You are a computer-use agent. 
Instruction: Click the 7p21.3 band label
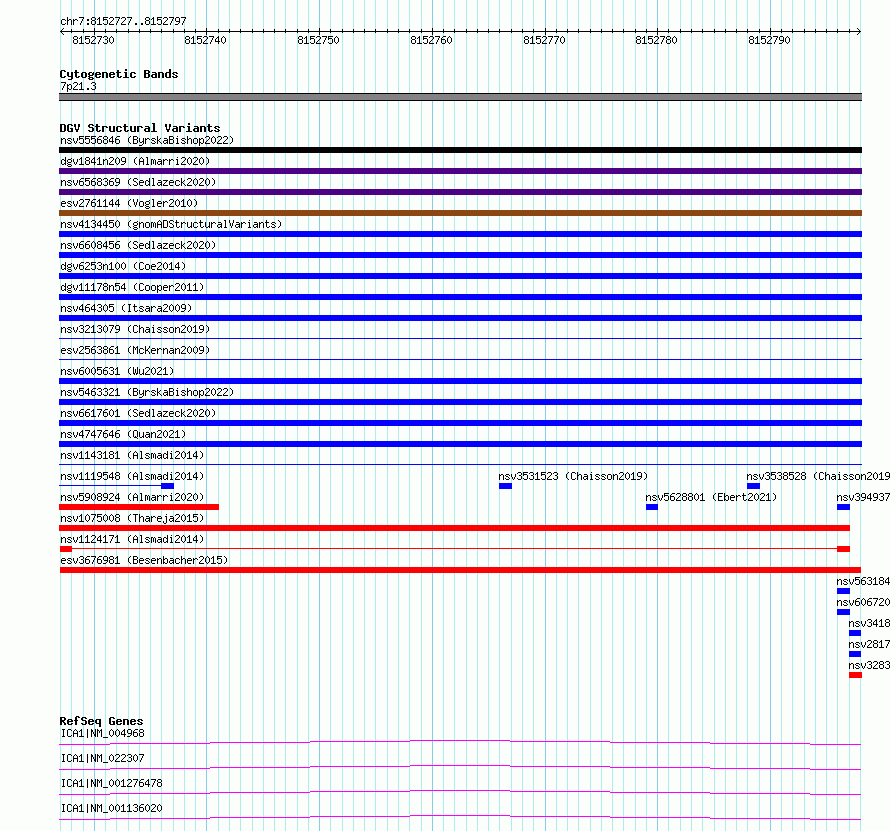(x=78, y=86)
